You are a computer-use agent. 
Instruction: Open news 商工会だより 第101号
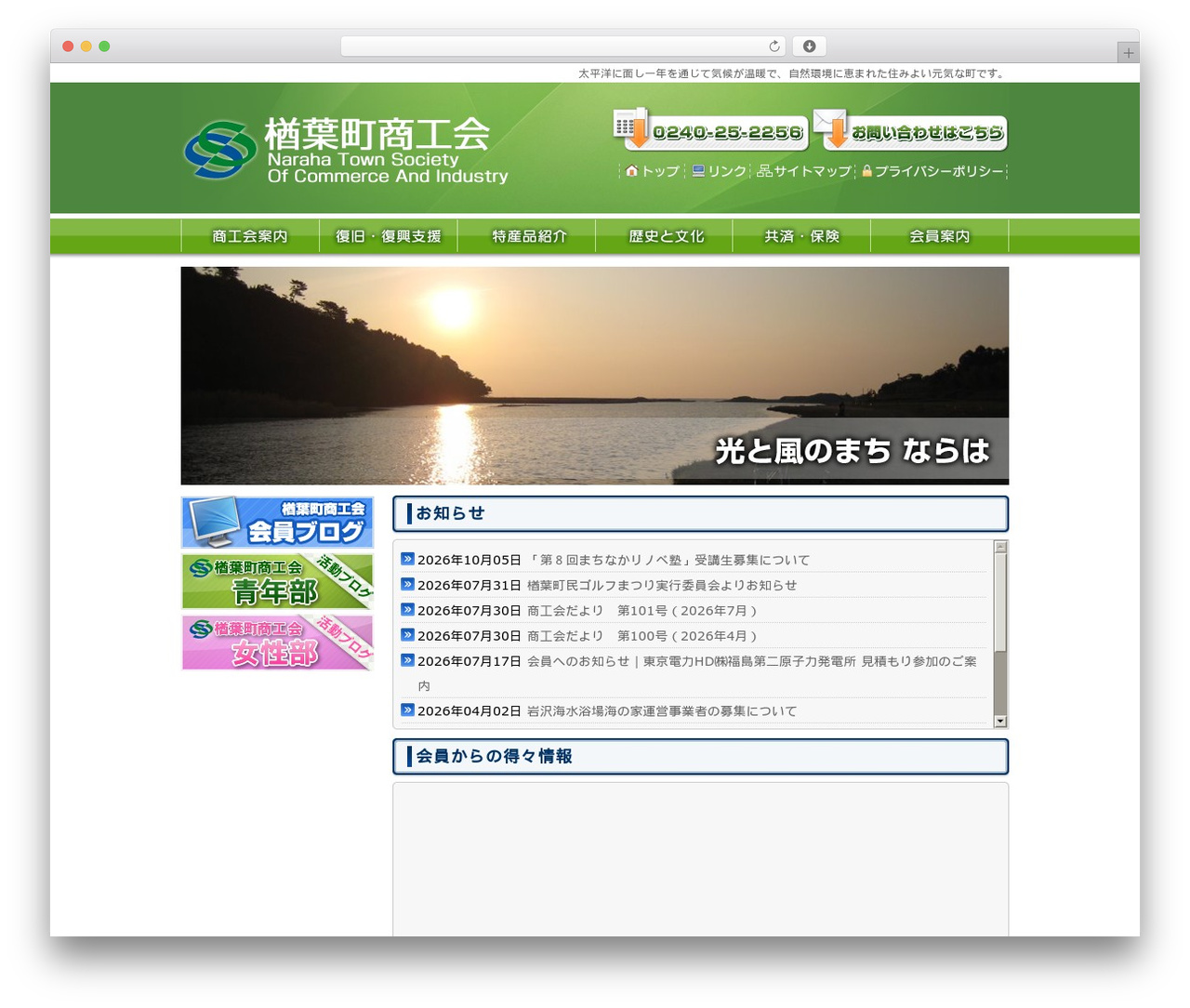pyautogui.click(x=642, y=610)
